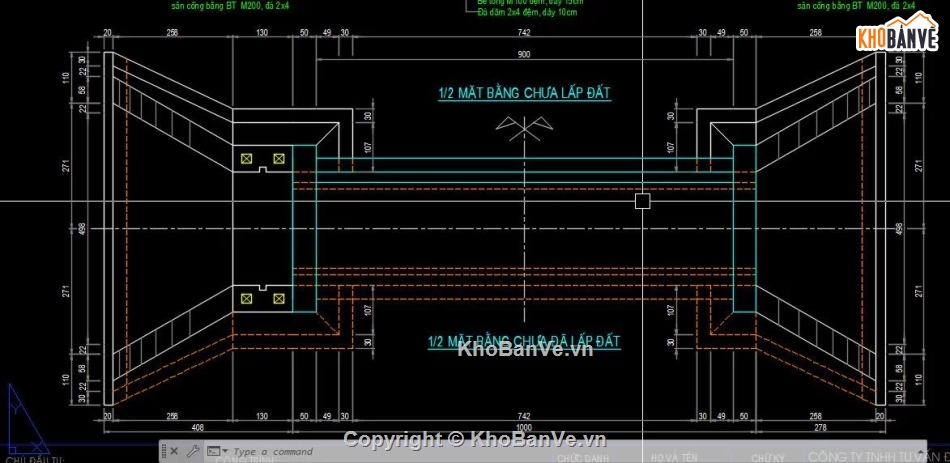This screenshot has width=950, height=463.
Task: Close the command line window
Action: coord(174,451)
